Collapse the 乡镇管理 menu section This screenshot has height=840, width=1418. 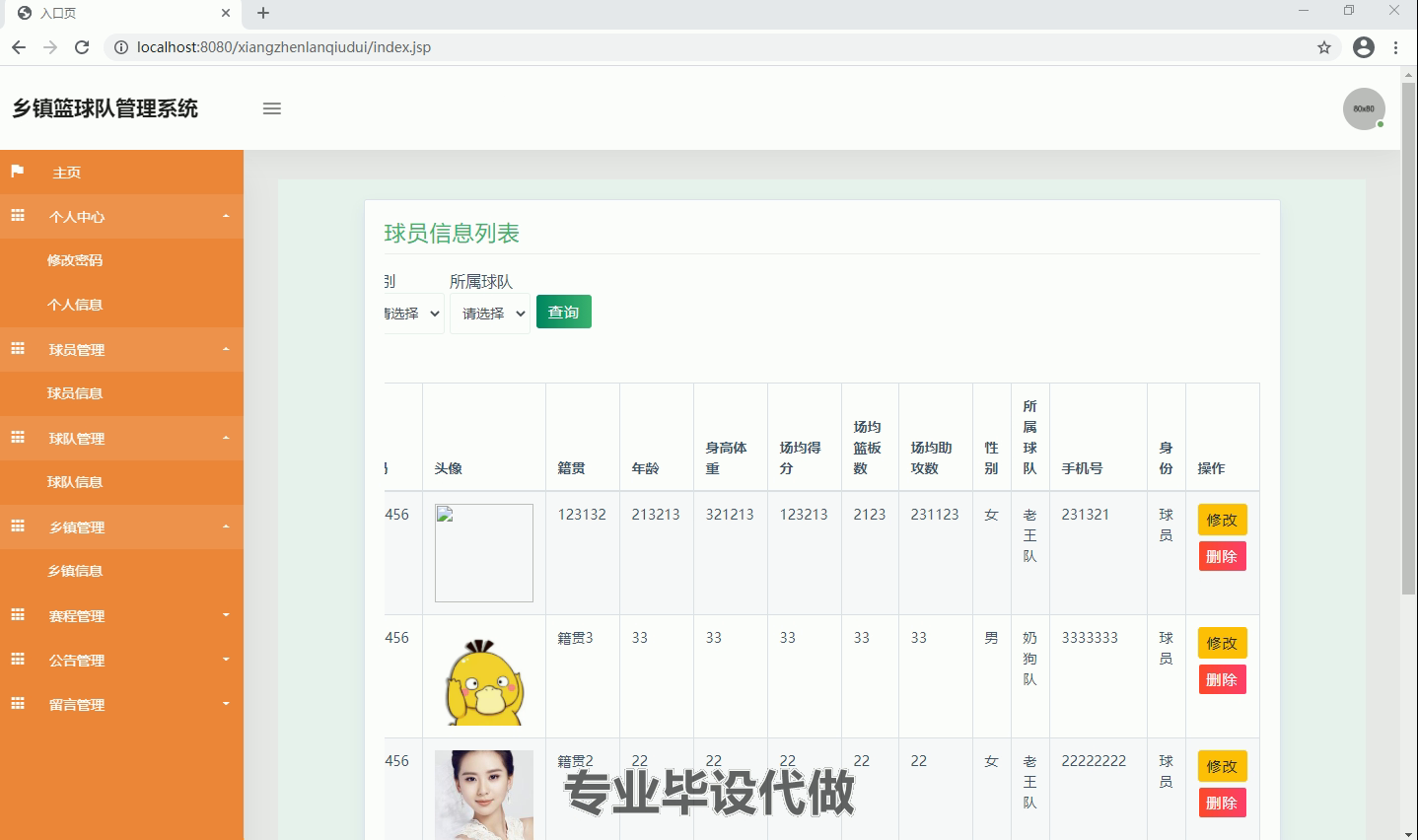pyautogui.click(x=121, y=526)
